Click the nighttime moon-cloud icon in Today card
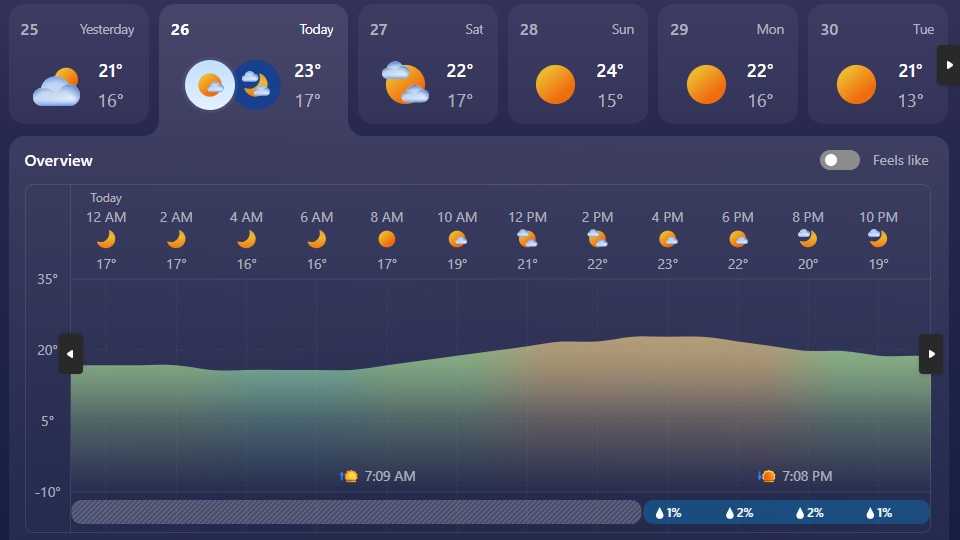The height and width of the screenshot is (540, 960). coord(257,85)
